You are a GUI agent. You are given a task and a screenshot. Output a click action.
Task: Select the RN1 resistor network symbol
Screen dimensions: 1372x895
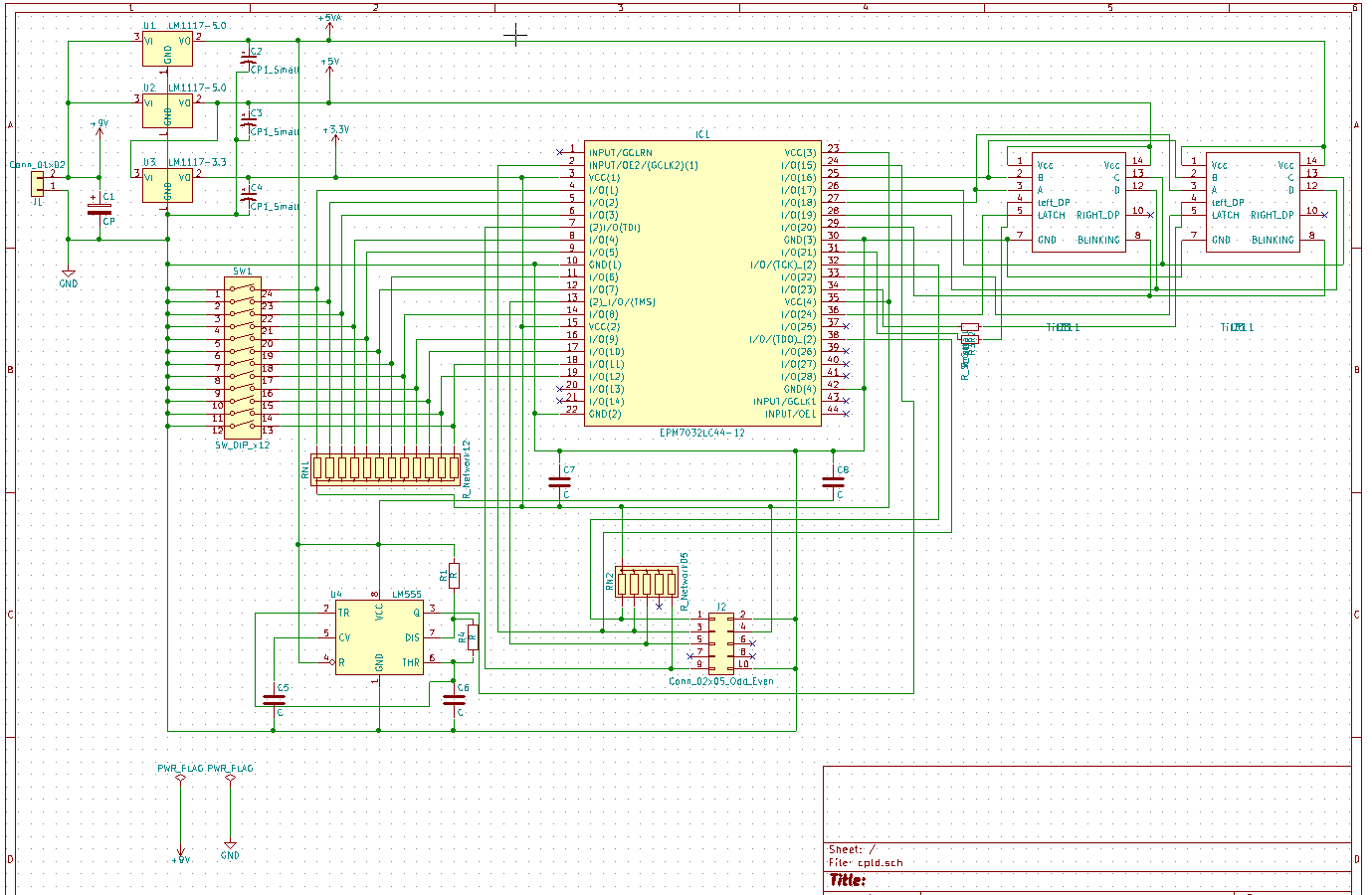[385, 468]
